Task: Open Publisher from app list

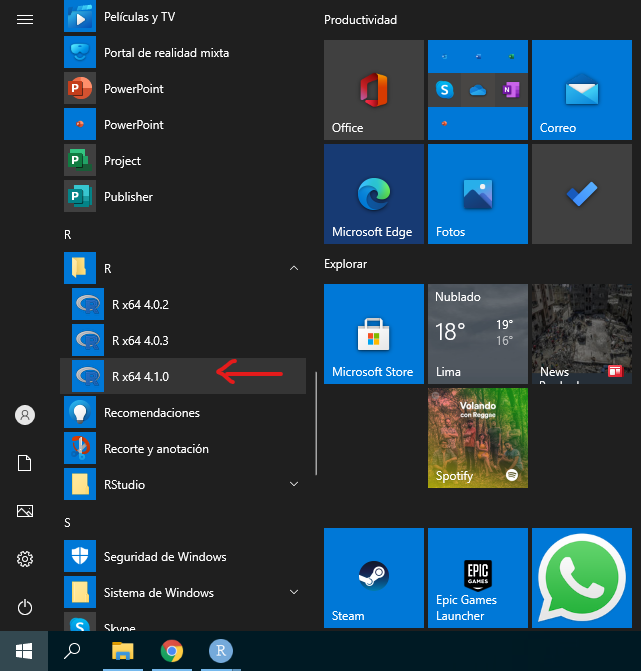Action: 184,196
